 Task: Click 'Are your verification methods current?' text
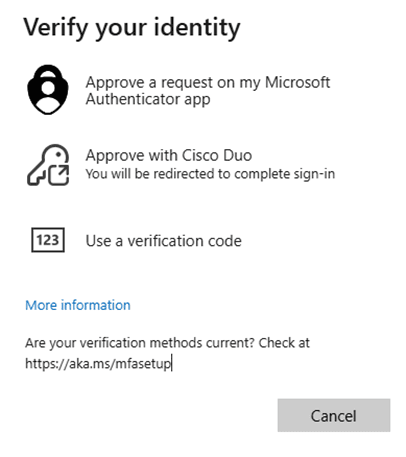pyautogui.click(x=140, y=343)
